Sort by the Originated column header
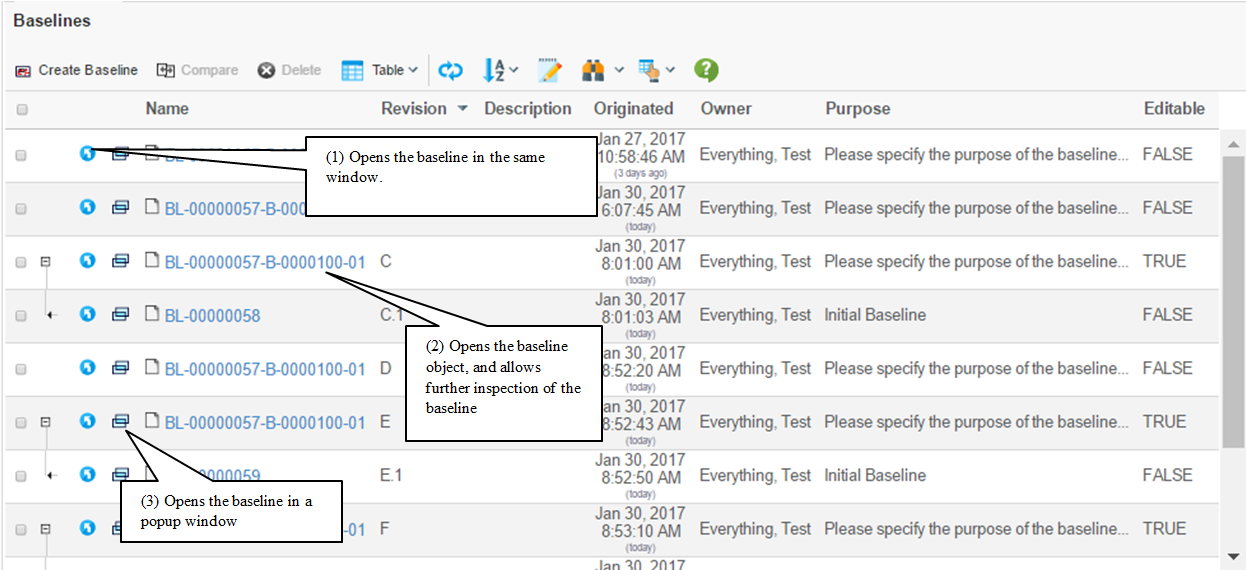 [633, 109]
